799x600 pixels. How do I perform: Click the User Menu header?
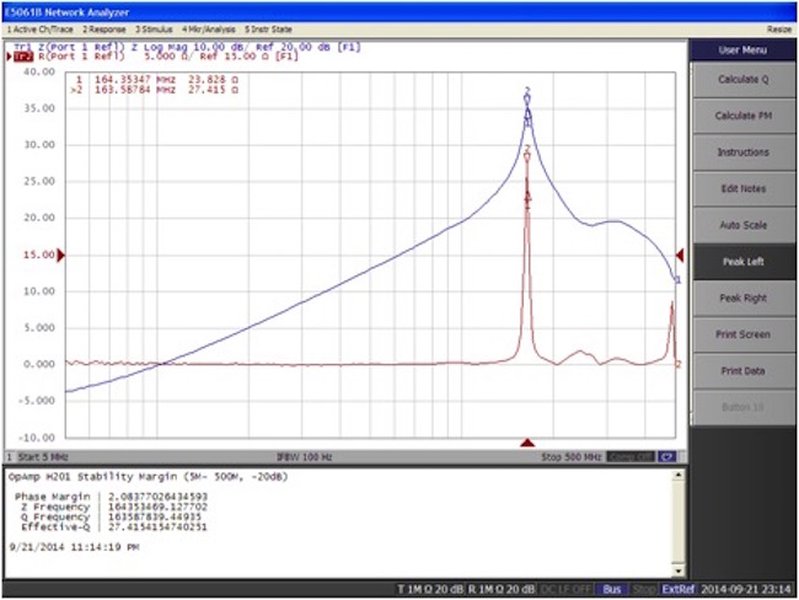(743, 50)
